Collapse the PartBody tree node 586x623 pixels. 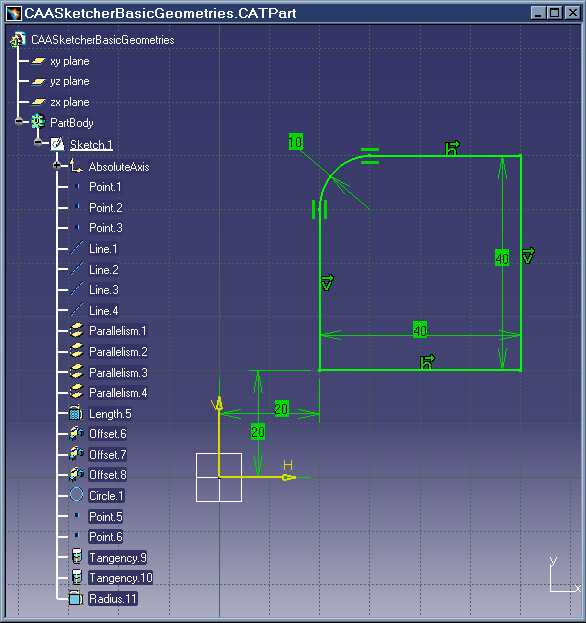pyautogui.click(x=19, y=122)
